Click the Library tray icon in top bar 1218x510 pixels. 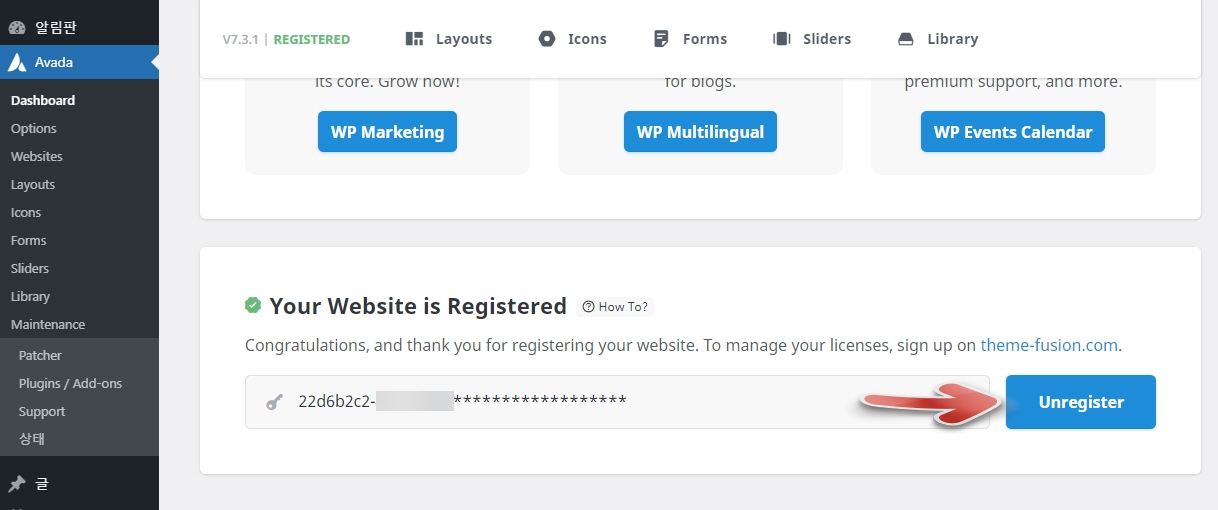click(906, 39)
